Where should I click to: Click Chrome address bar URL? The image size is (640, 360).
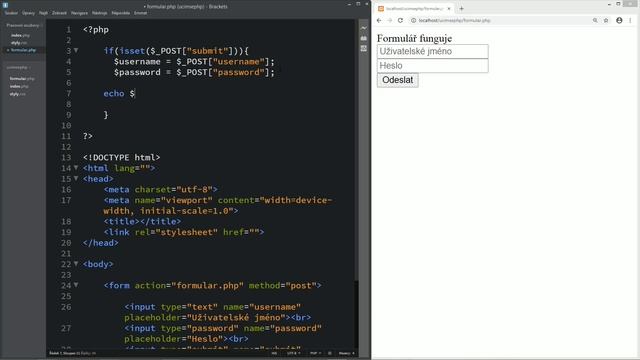[x=454, y=20]
